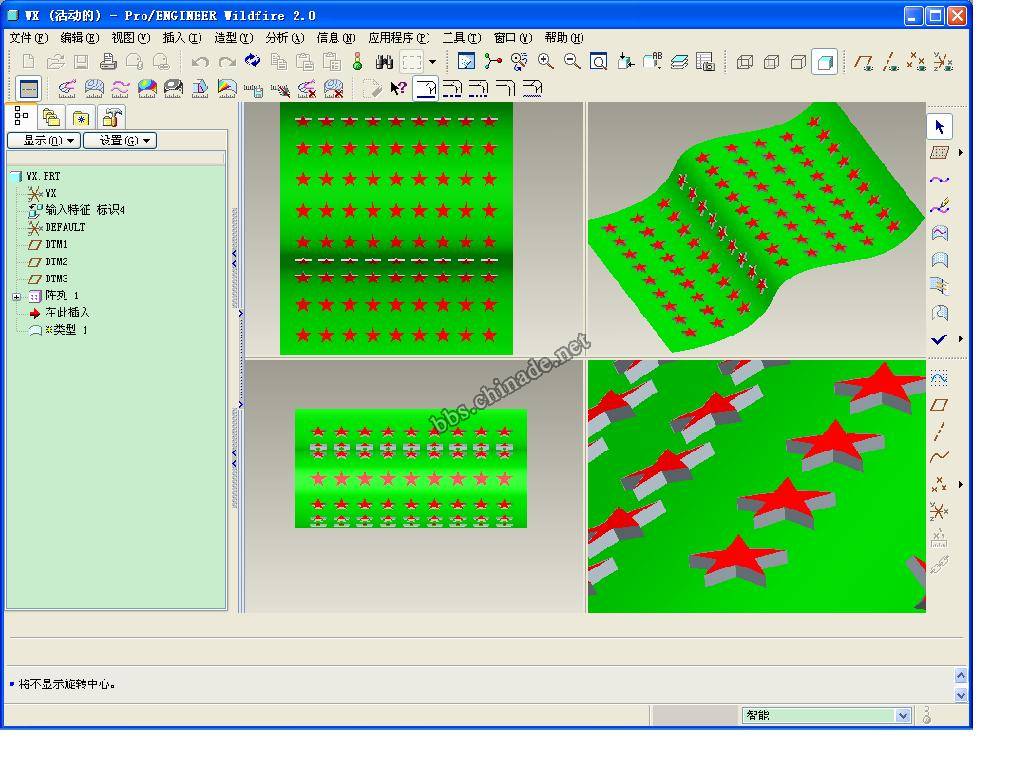Screen dimensions: 1024x768
Task: Switch display to No Hidden
Action: 798,62
